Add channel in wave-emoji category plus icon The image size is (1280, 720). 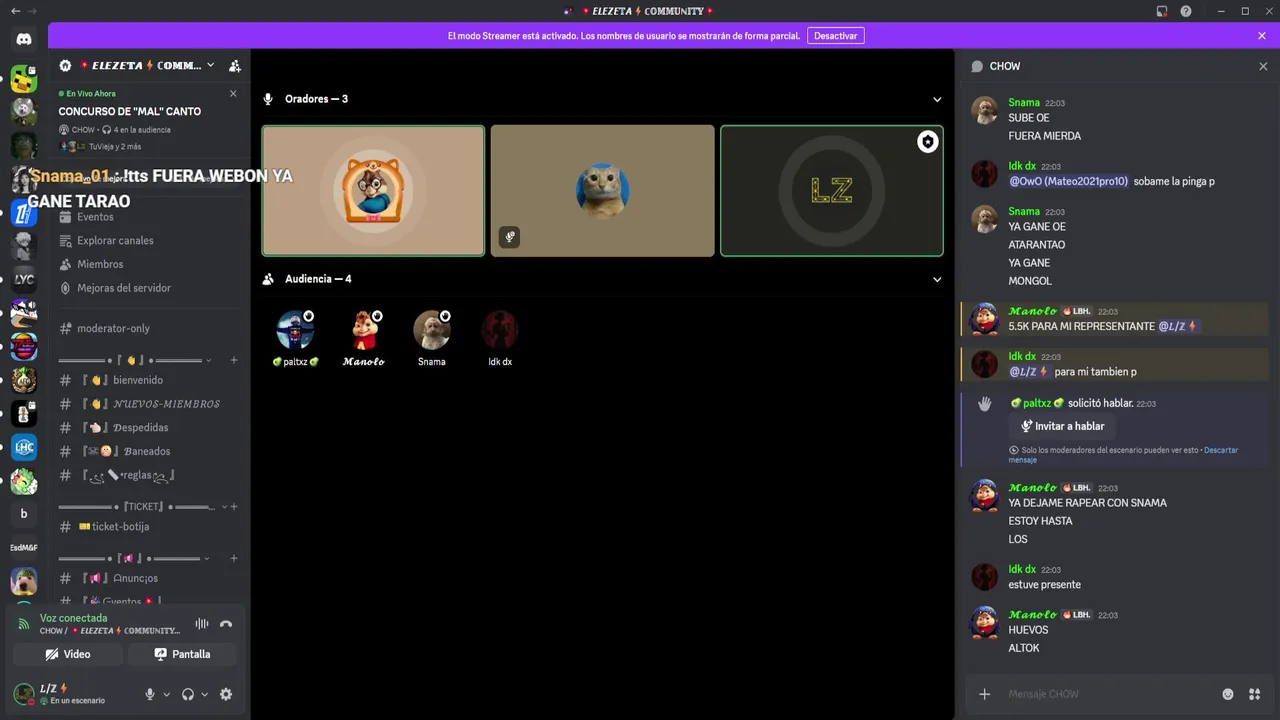point(234,360)
